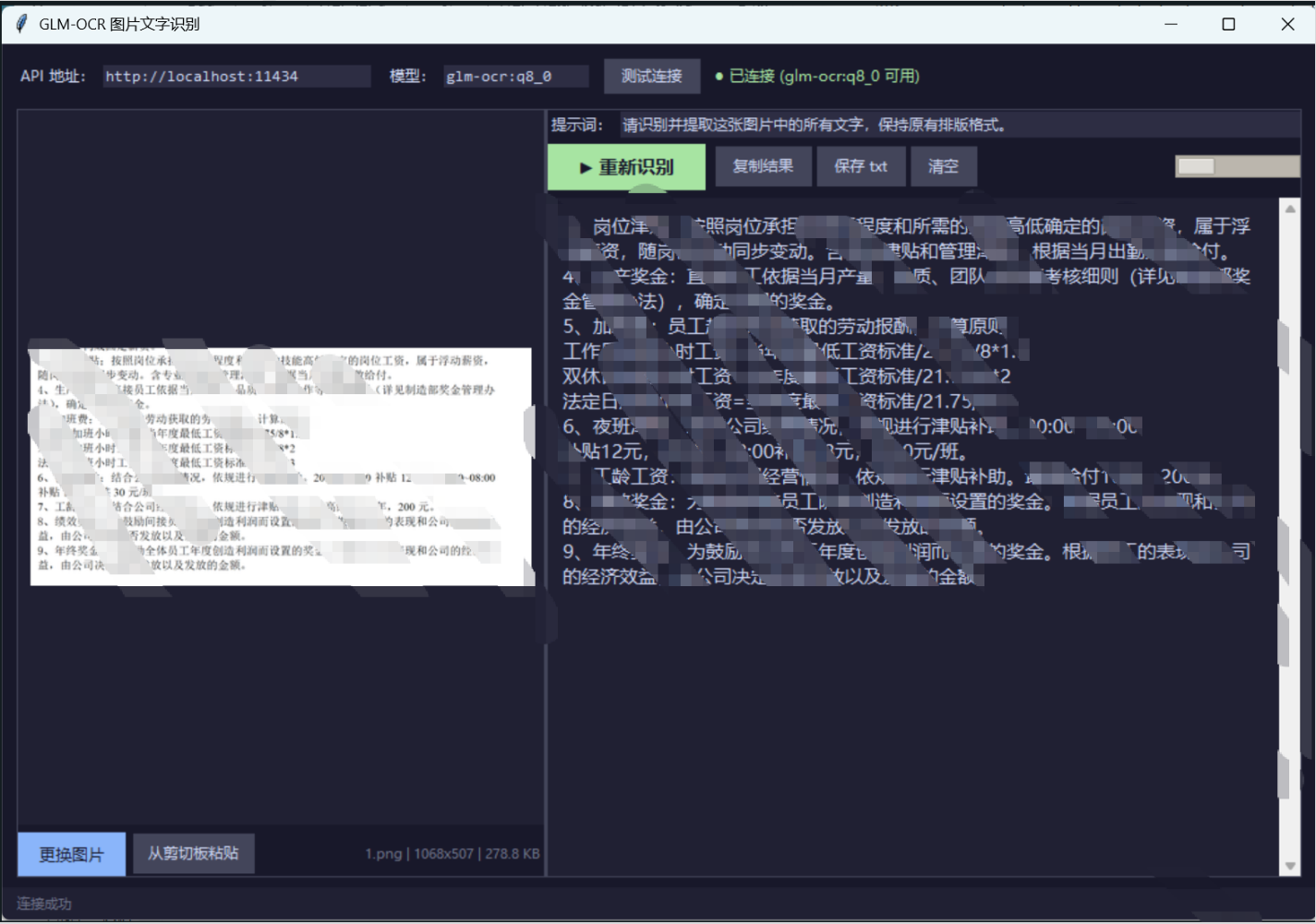Click the progress bar beside 清空
The width and height of the screenshot is (1316, 924).
(1238, 166)
